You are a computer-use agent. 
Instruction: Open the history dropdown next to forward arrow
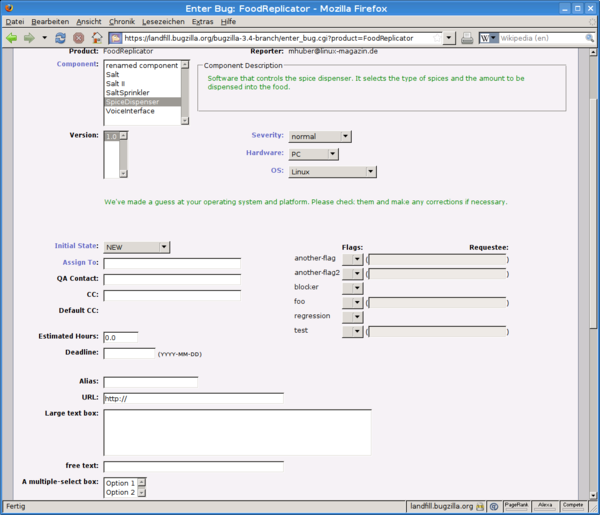tap(44, 38)
